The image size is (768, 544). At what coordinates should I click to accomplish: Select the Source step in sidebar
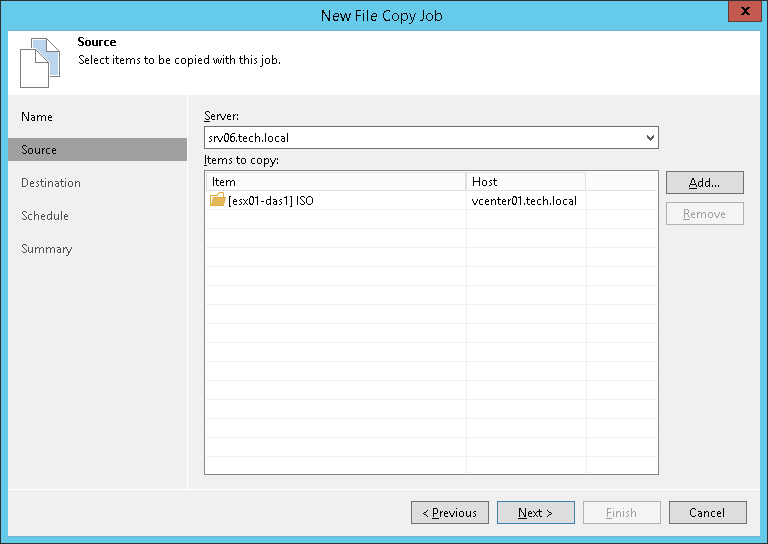point(39,150)
